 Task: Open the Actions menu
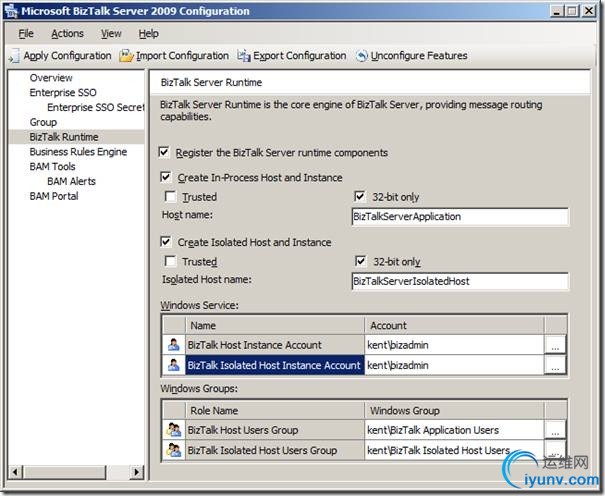(x=68, y=34)
